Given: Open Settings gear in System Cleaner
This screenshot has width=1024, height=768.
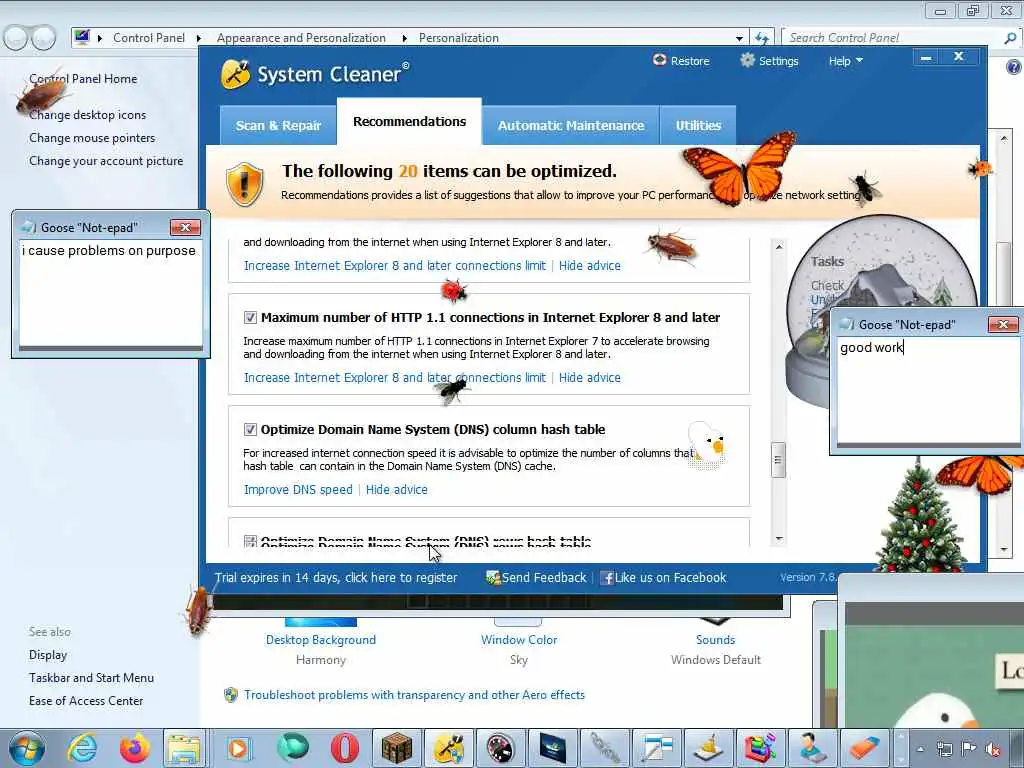Looking at the screenshot, I should 748,60.
